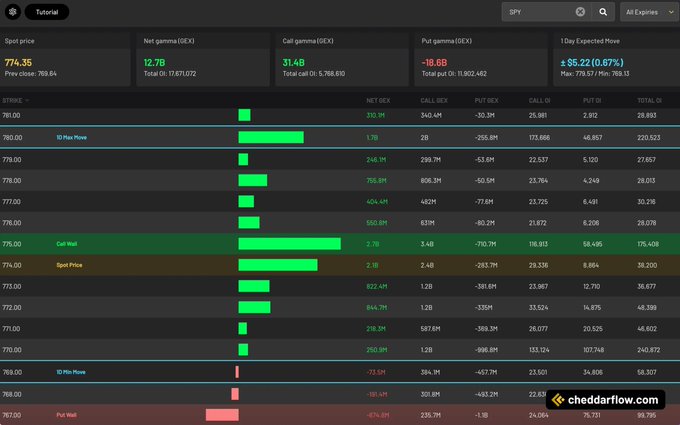Sort by the STRIKE column header
This screenshot has width=680, height=425.
point(15,101)
